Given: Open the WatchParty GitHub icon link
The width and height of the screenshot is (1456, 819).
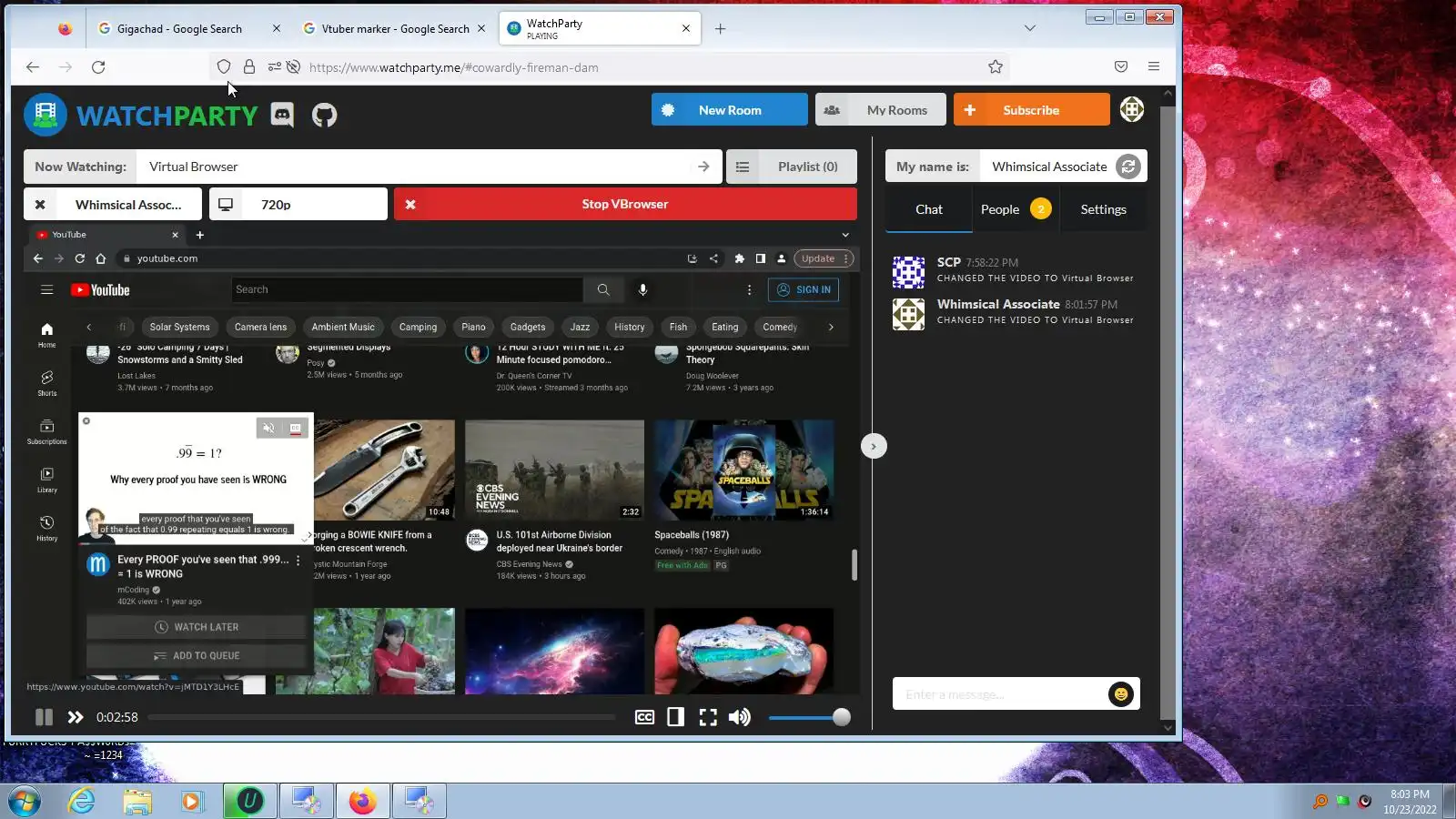Looking at the screenshot, I should click(x=324, y=116).
